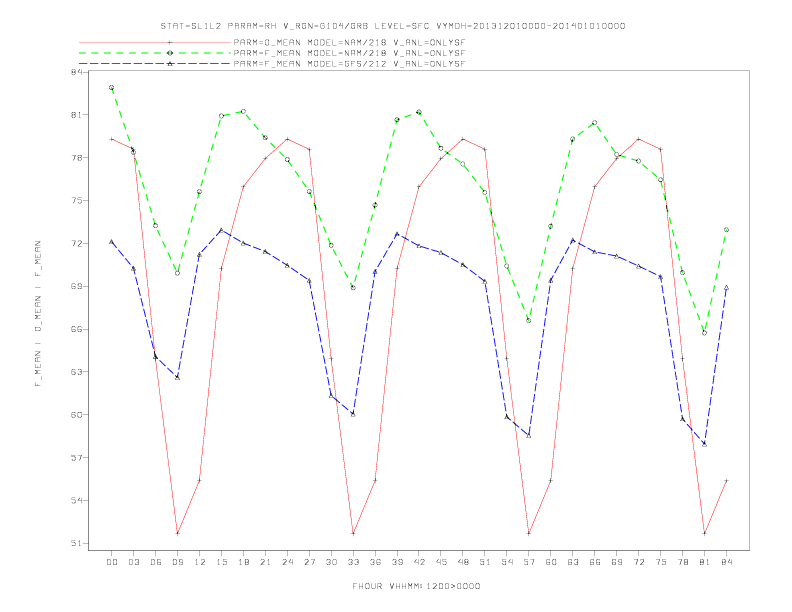The image size is (792, 612).
Task: Click x-axis hour label 09
Action: (x=178, y=562)
